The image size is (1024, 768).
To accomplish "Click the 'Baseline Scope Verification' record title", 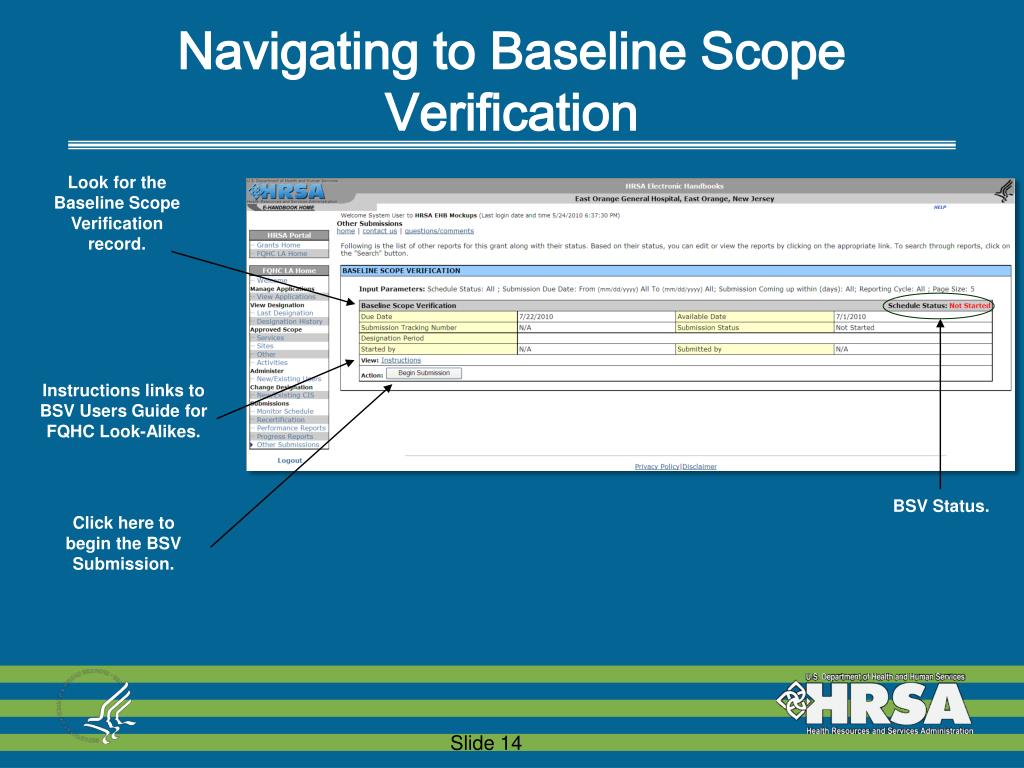I will (408, 306).
